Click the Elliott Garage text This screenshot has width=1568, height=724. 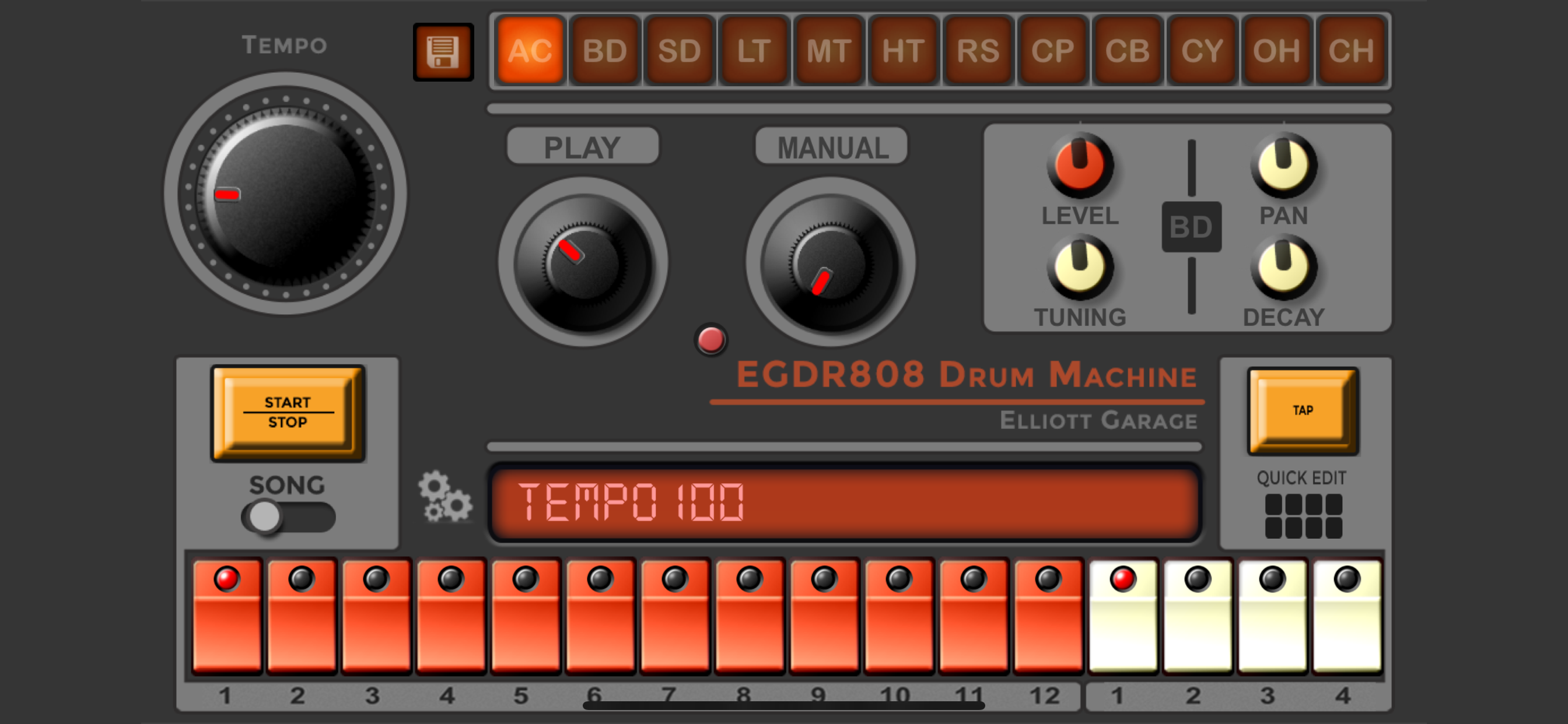(x=1098, y=420)
